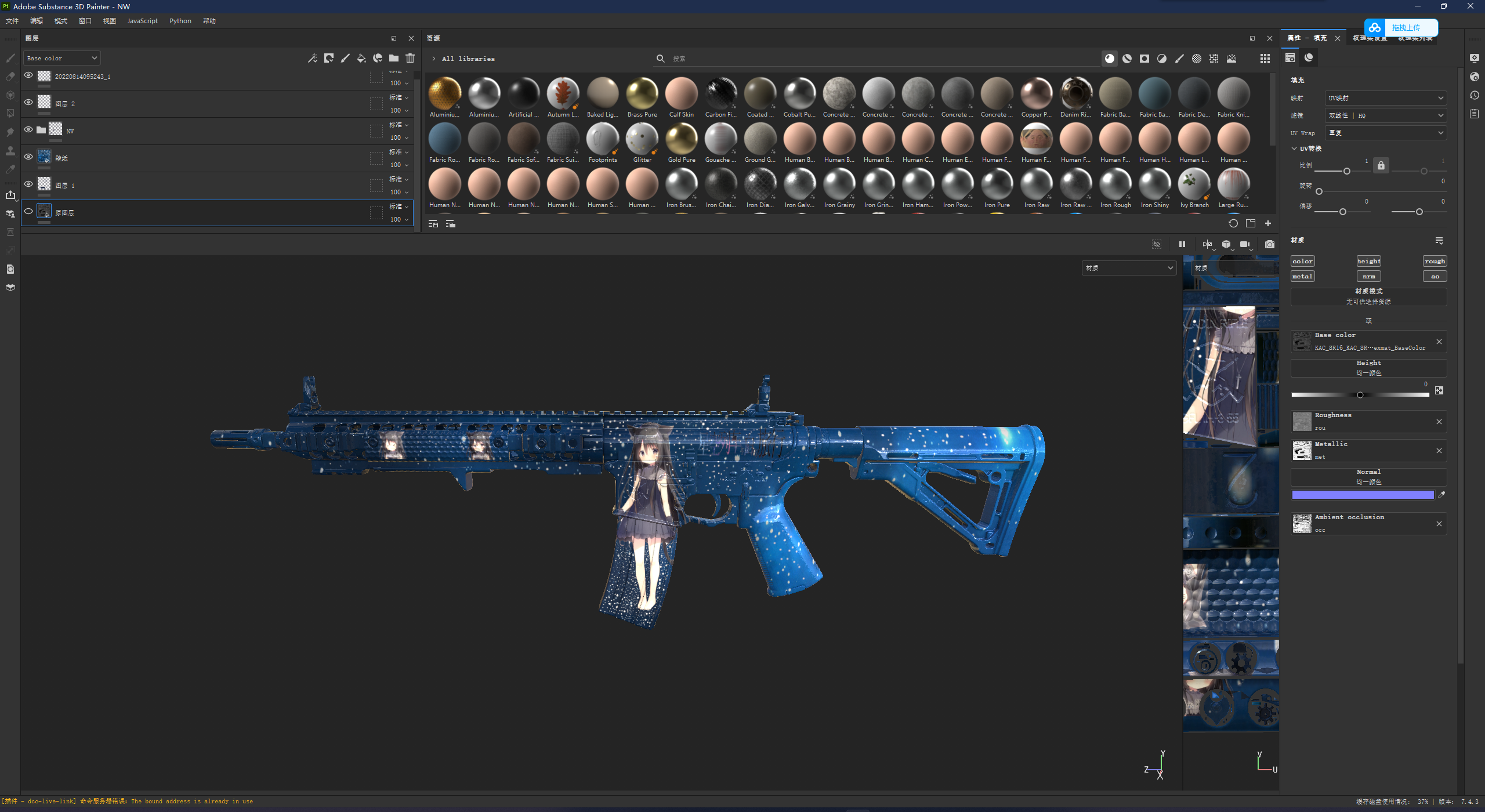Filter assets by environment maps icon
Image resolution: width=1485 pixels, height=812 pixels.
(x=1231, y=59)
